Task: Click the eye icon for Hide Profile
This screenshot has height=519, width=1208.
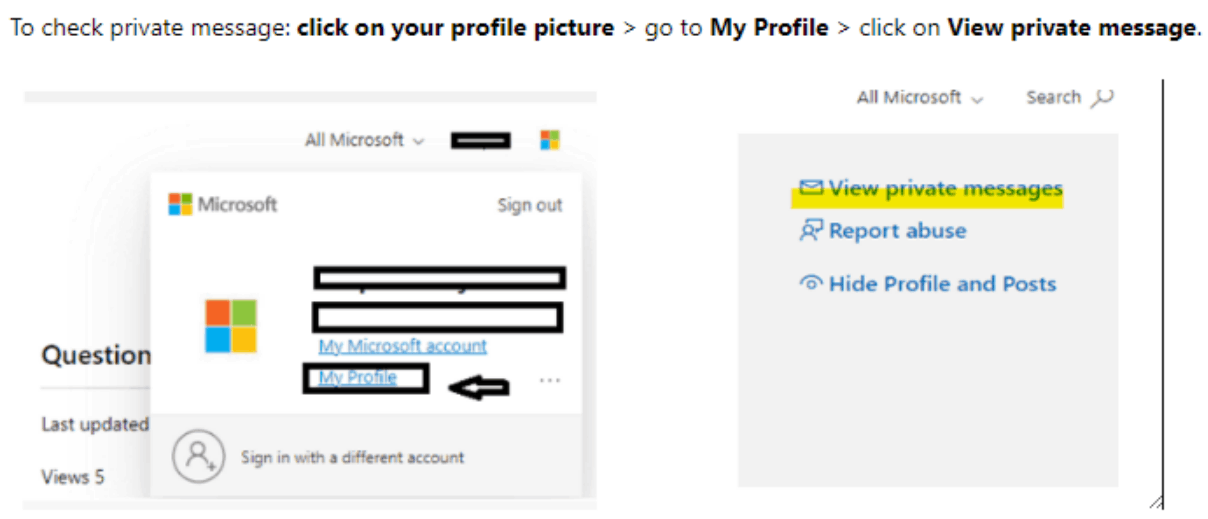Action: pyautogui.click(x=810, y=284)
